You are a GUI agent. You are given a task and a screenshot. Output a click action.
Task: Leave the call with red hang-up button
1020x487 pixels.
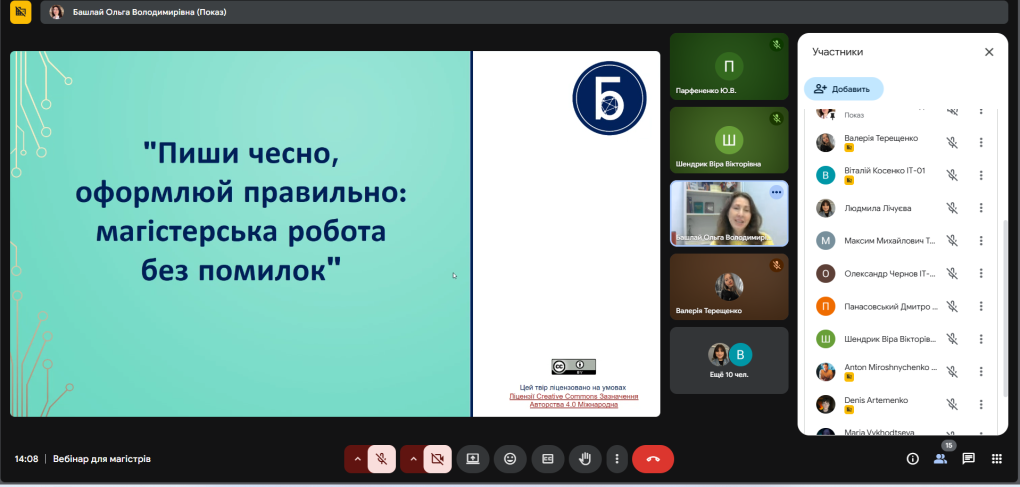(652, 459)
